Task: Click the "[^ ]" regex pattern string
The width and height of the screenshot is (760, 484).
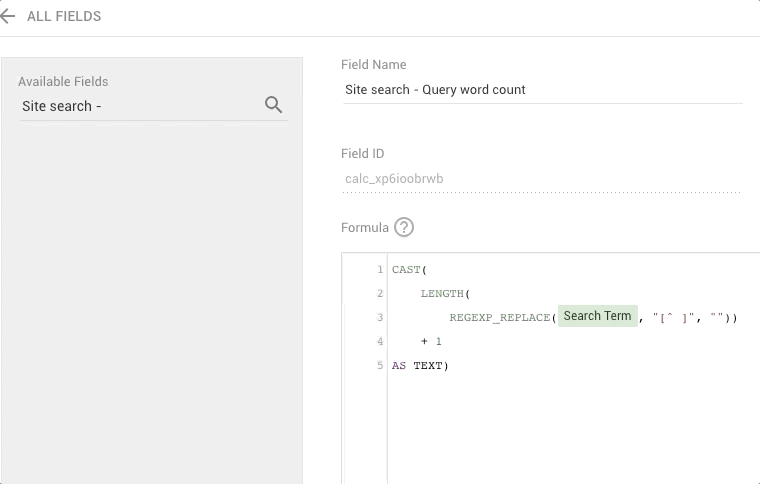Action: pyautogui.click(x=673, y=318)
